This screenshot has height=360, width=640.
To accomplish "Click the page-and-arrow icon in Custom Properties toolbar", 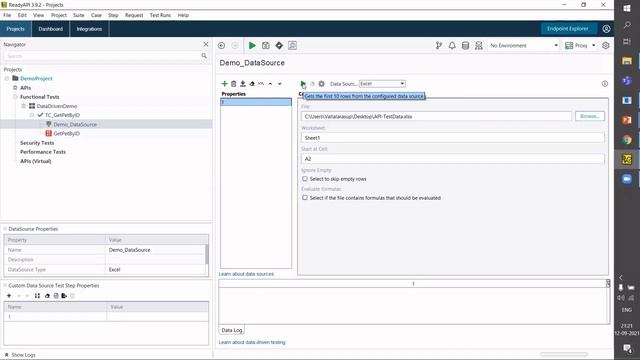I will coord(64,296).
